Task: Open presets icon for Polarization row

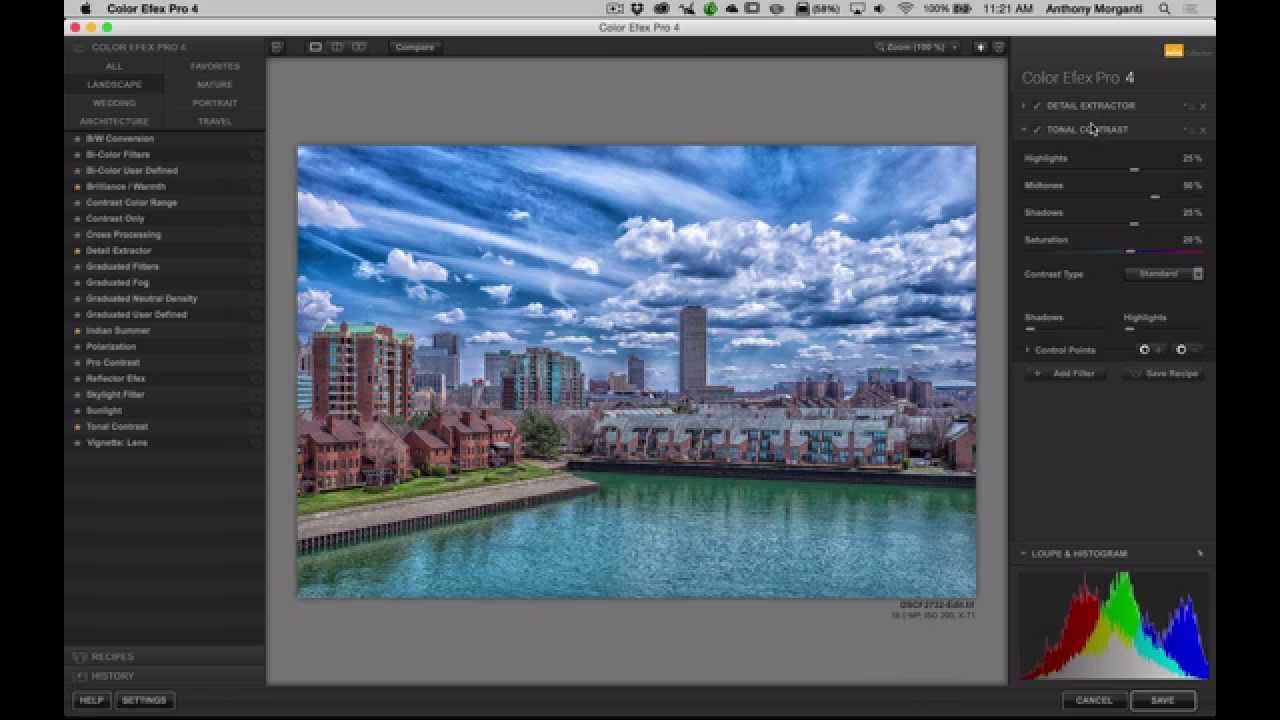Action: click(255, 347)
